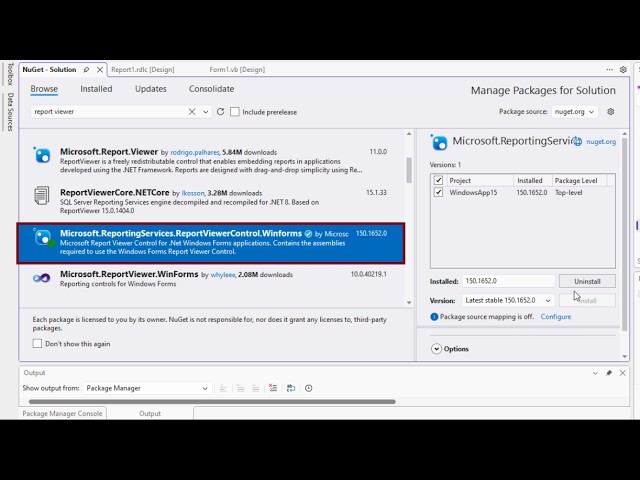Click the verified badge on ReportViewerControl.Winforms
Image resolution: width=640 pixels, height=480 pixels.
click(x=309, y=234)
